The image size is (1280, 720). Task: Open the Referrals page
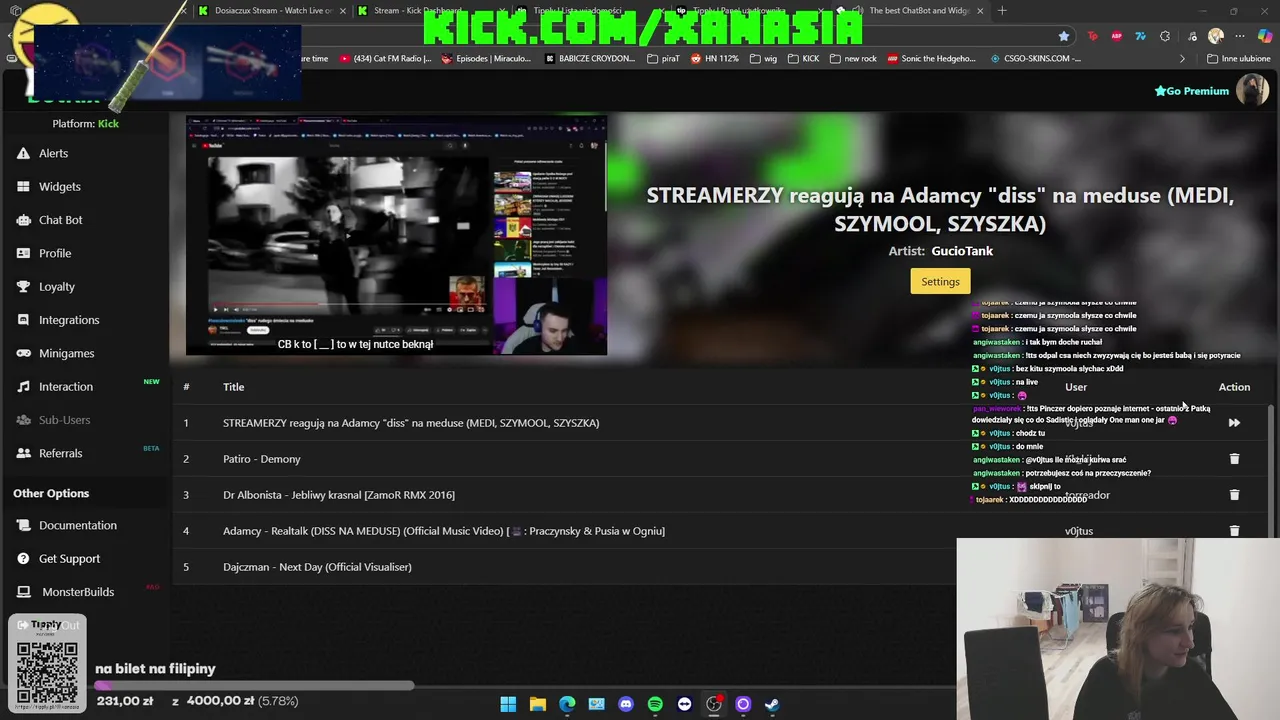tap(49, 453)
